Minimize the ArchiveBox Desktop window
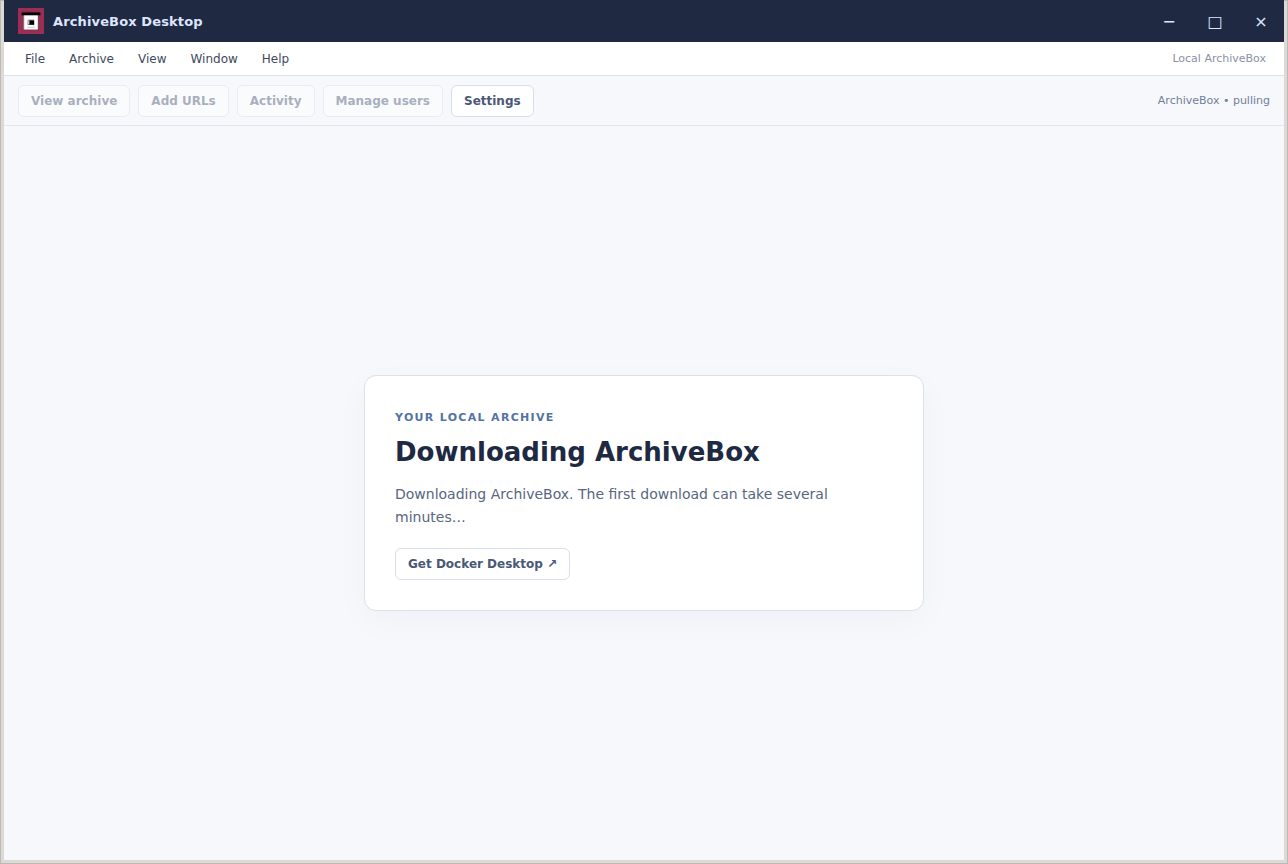Screen dimensions: 1288x864 pos(1169,21)
